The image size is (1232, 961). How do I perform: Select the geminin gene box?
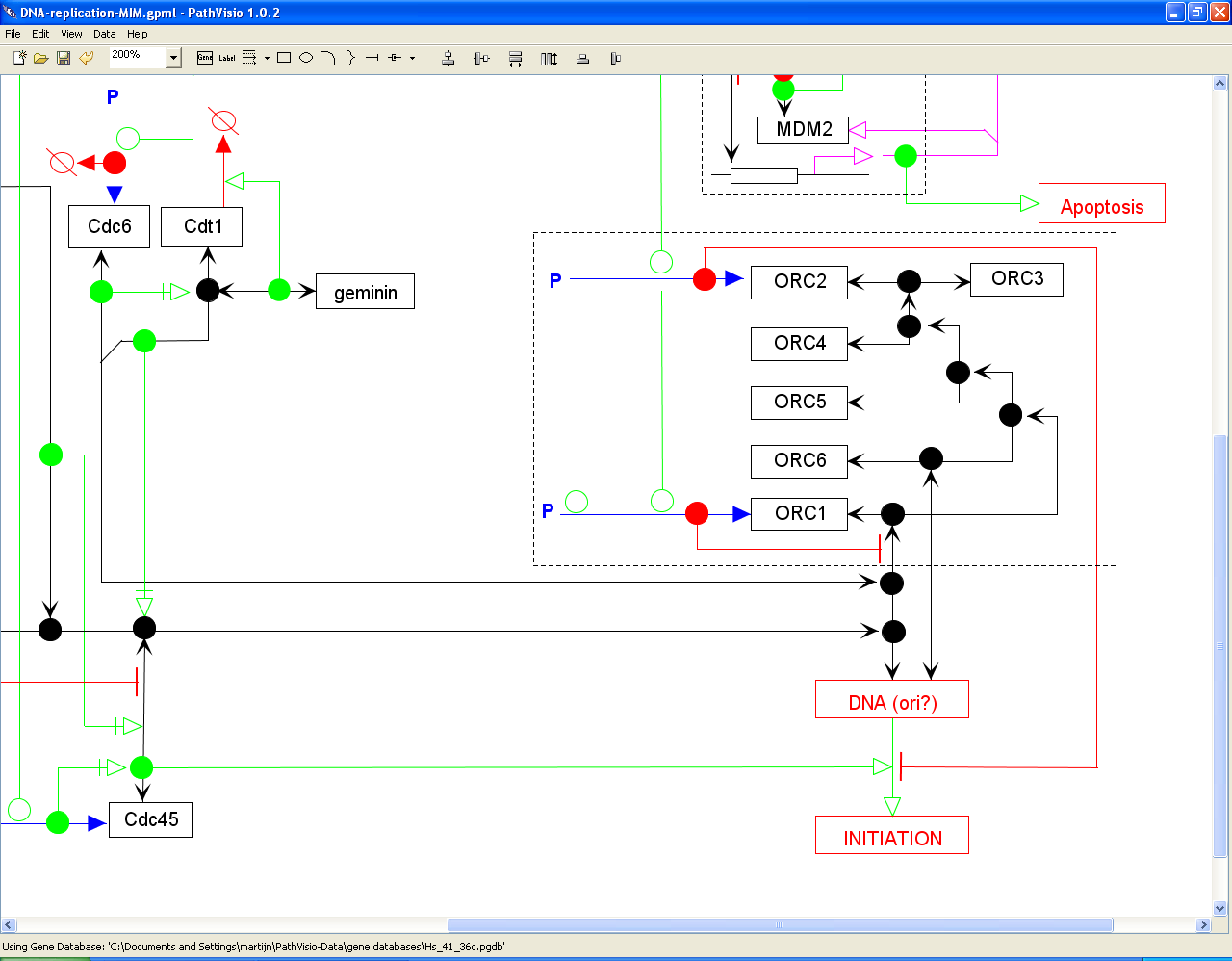coord(366,292)
